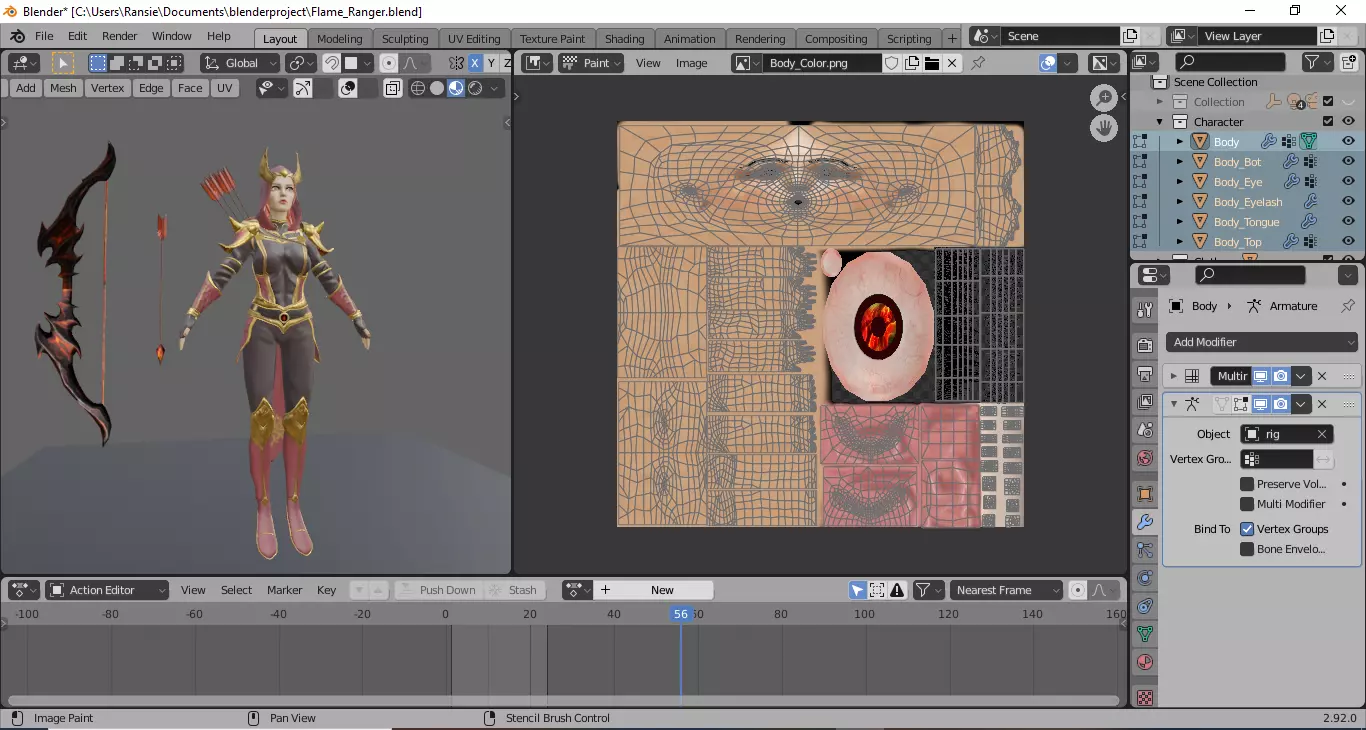Switch to rendered shading
Viewport: 1366px width, 730px height.
[475, 88]
